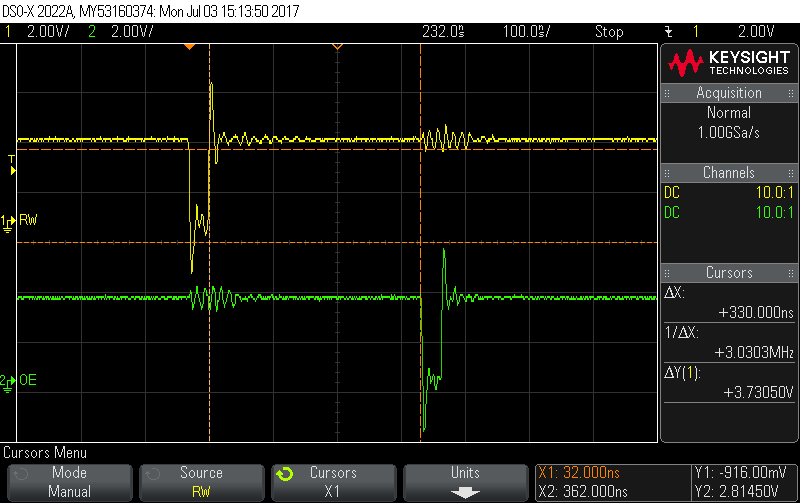Open the cursor Source softkey set to RW
Viewport: 800px width, 503px height.
(202, 482)
